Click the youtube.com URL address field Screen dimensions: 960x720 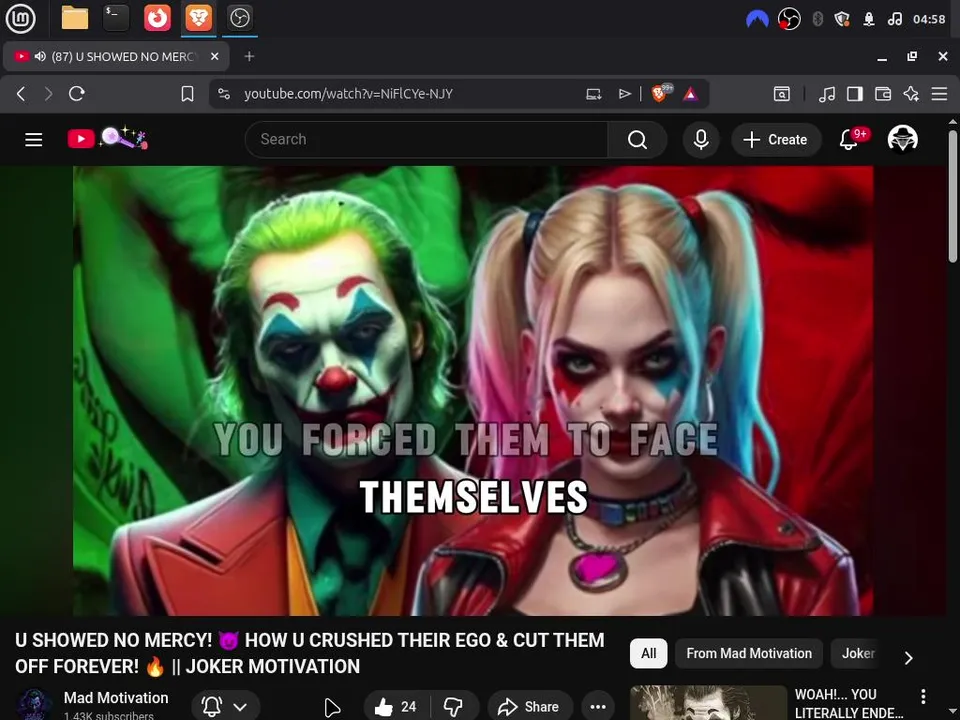coord(348,94)
